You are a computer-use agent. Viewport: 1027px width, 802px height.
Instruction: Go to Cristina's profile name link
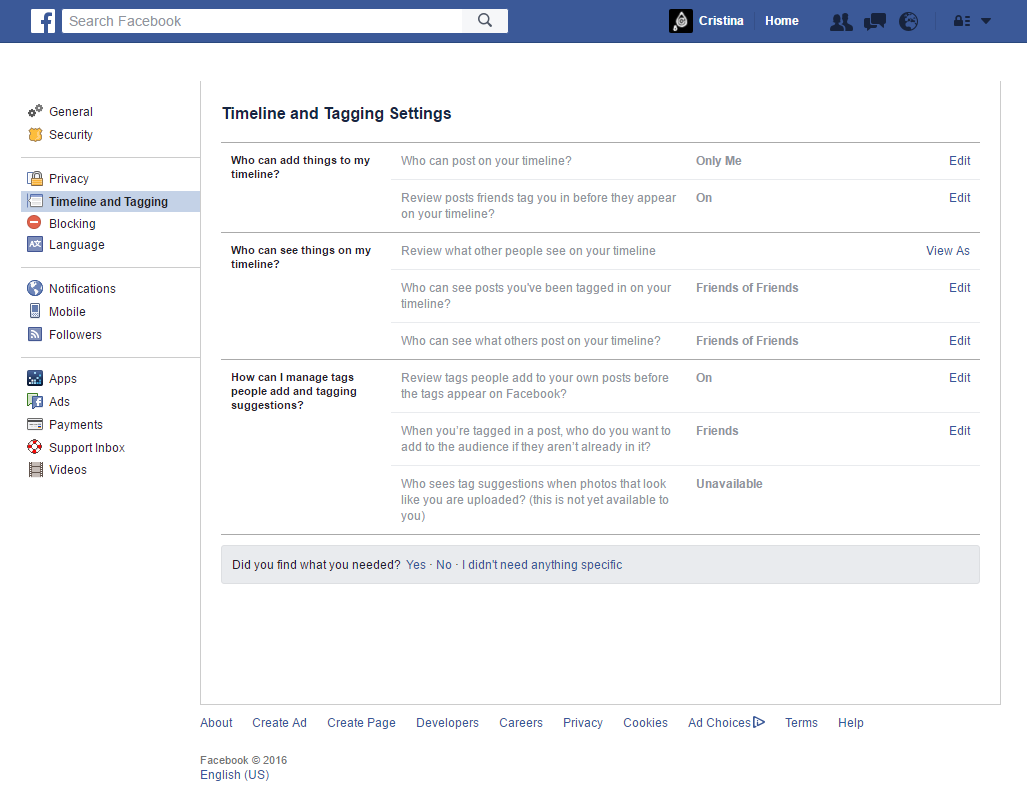point(720,21)
